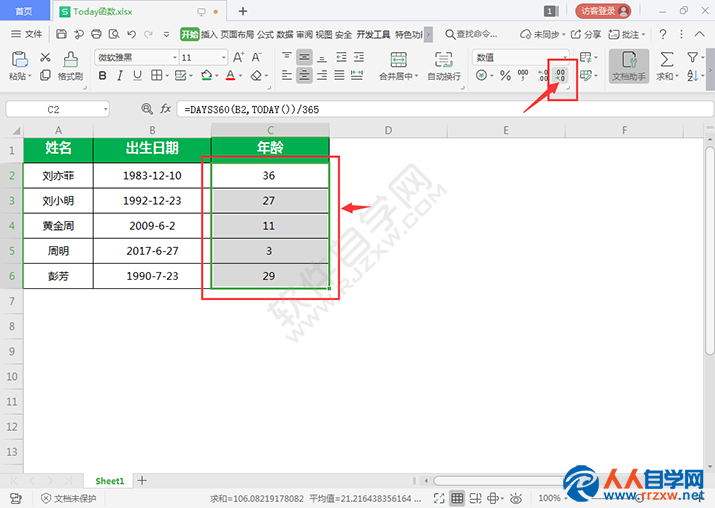
Task: Click the fx insert function icon
Action: (x=166, y=109)
